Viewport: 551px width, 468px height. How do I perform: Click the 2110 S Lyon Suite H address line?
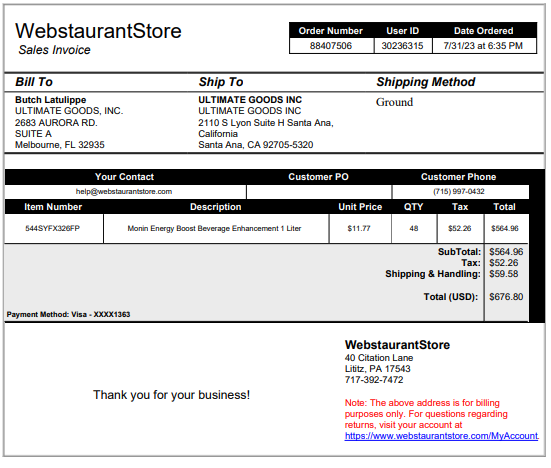tap(266, 123)
